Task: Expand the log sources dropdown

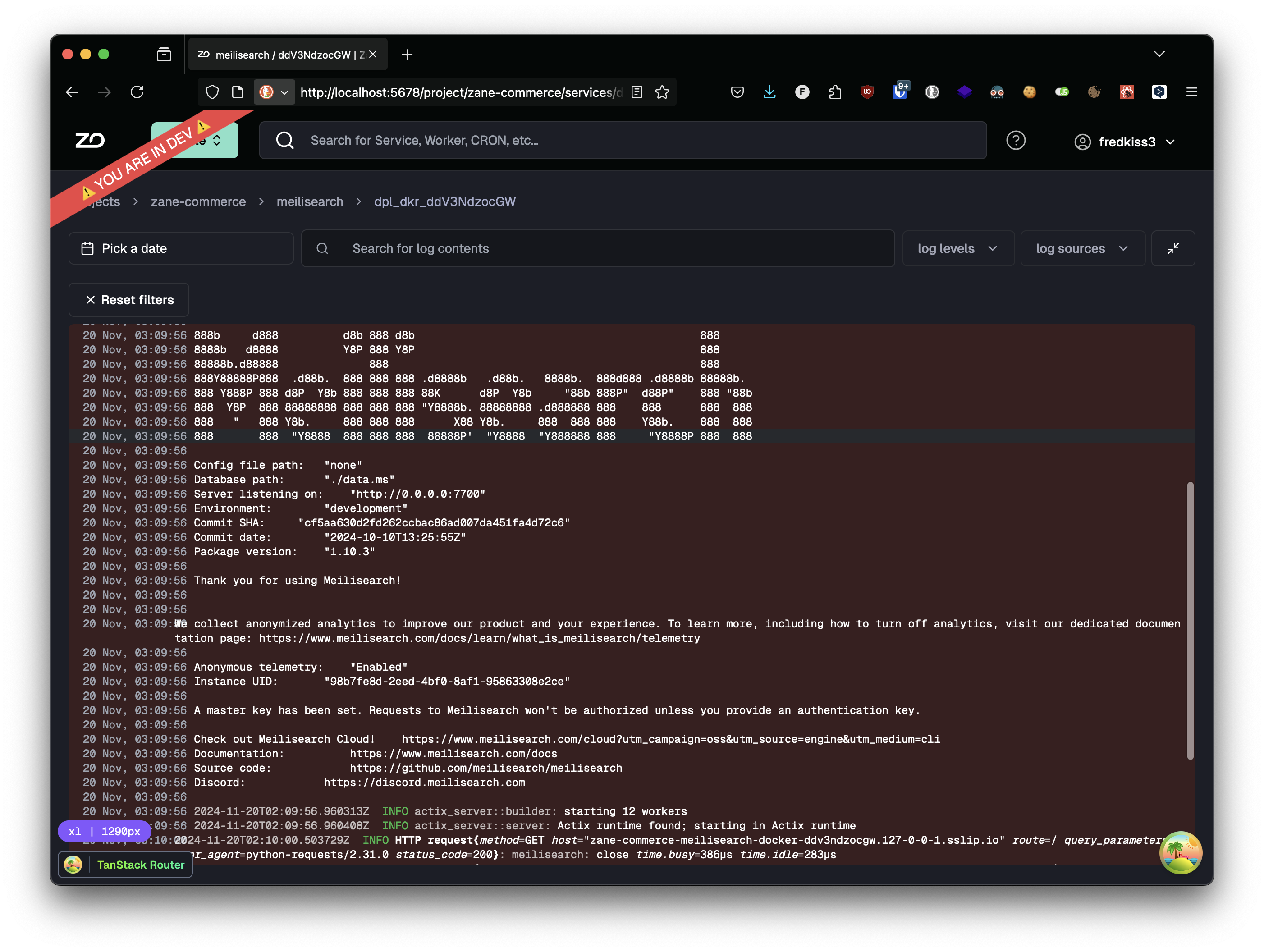Action: [x=1082, y=248]
